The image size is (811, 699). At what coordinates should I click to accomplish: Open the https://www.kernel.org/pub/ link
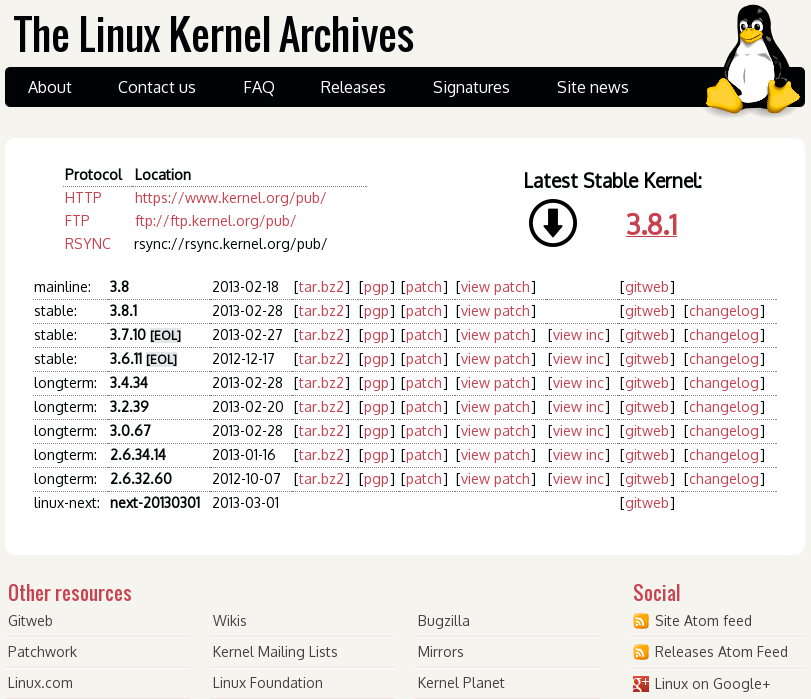230,198
